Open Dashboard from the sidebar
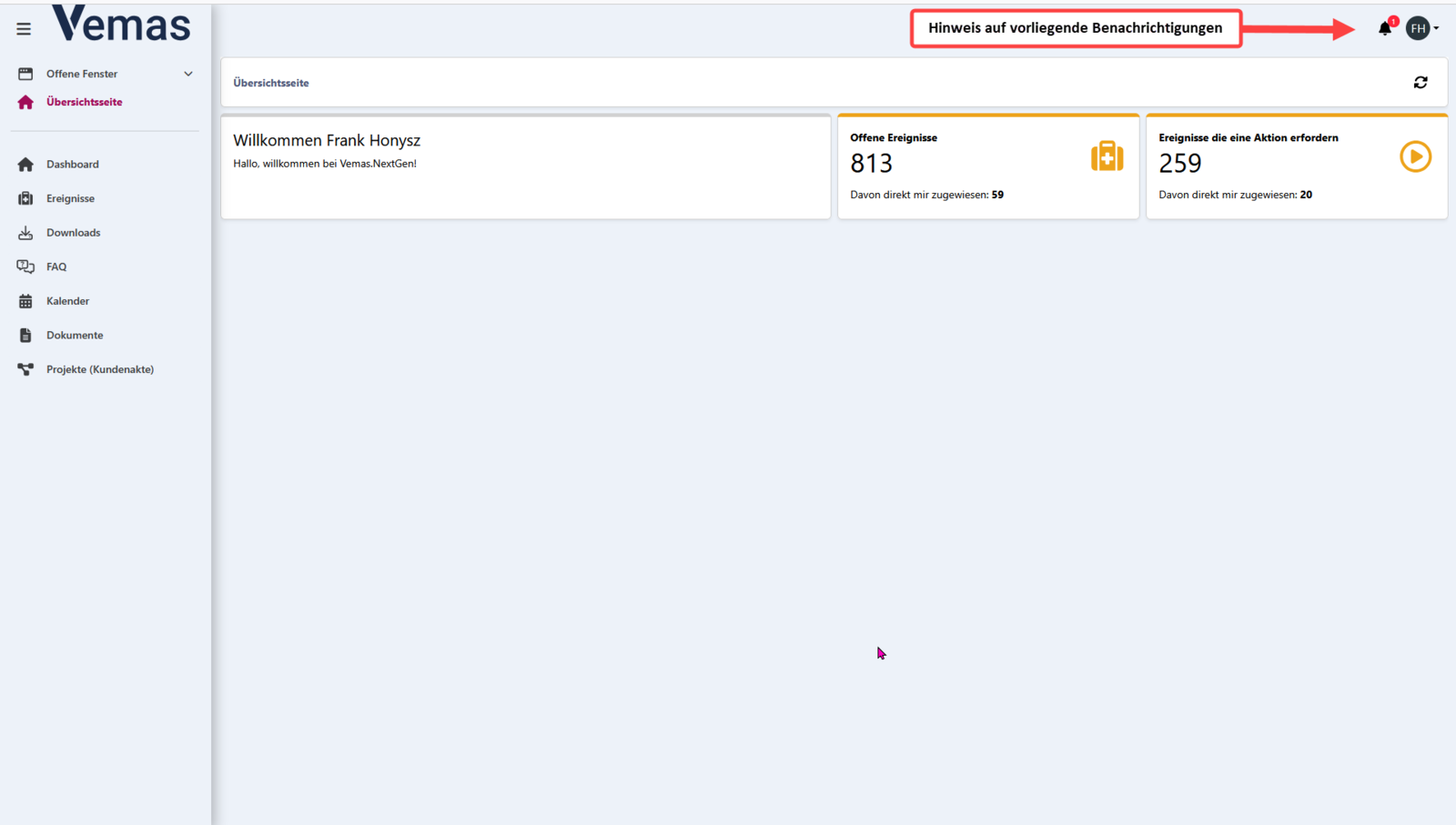1456x825 pixels. point(73,165)
